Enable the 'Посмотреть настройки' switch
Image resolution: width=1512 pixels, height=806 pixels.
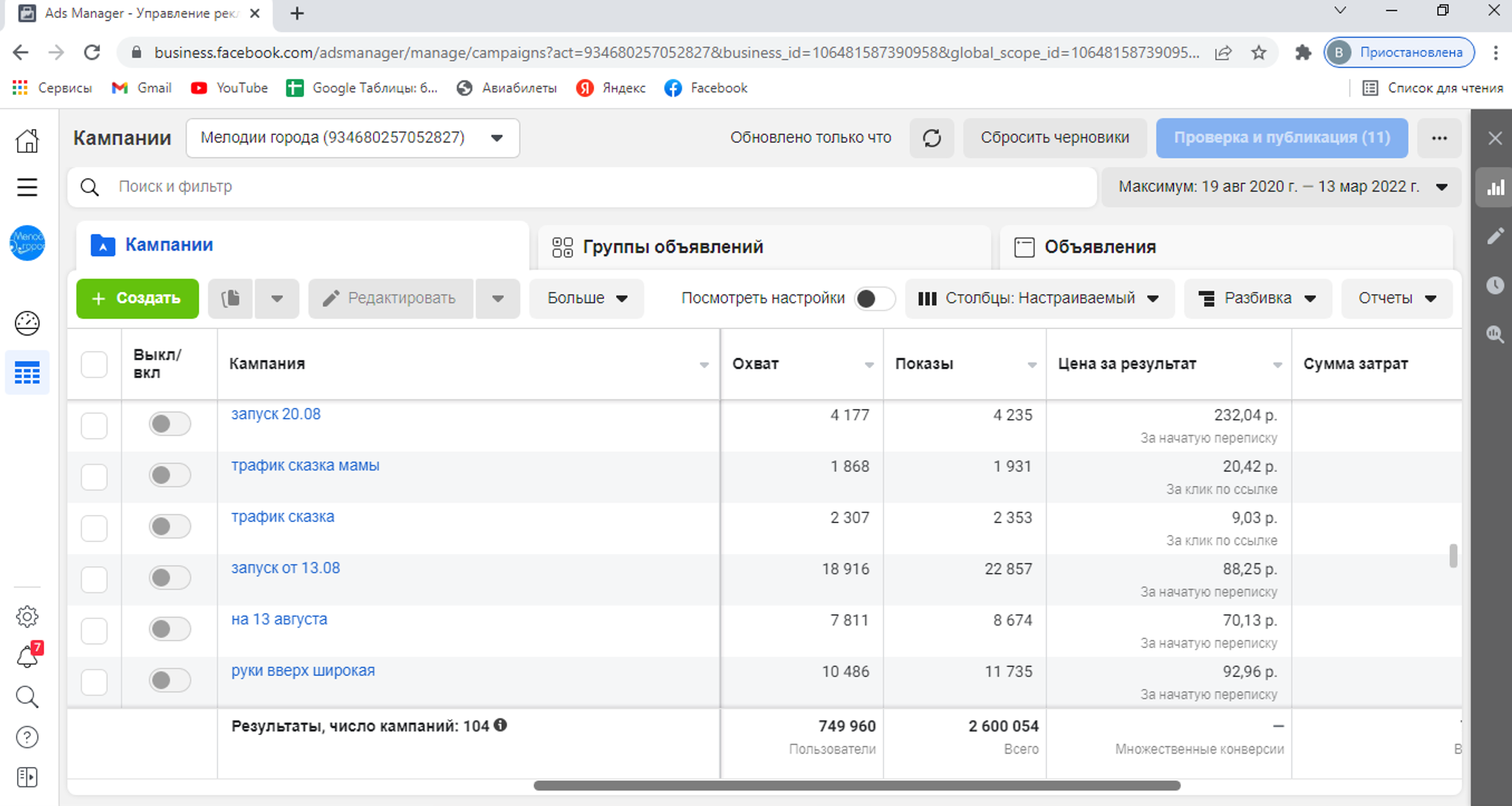click(x=873, y=298)
